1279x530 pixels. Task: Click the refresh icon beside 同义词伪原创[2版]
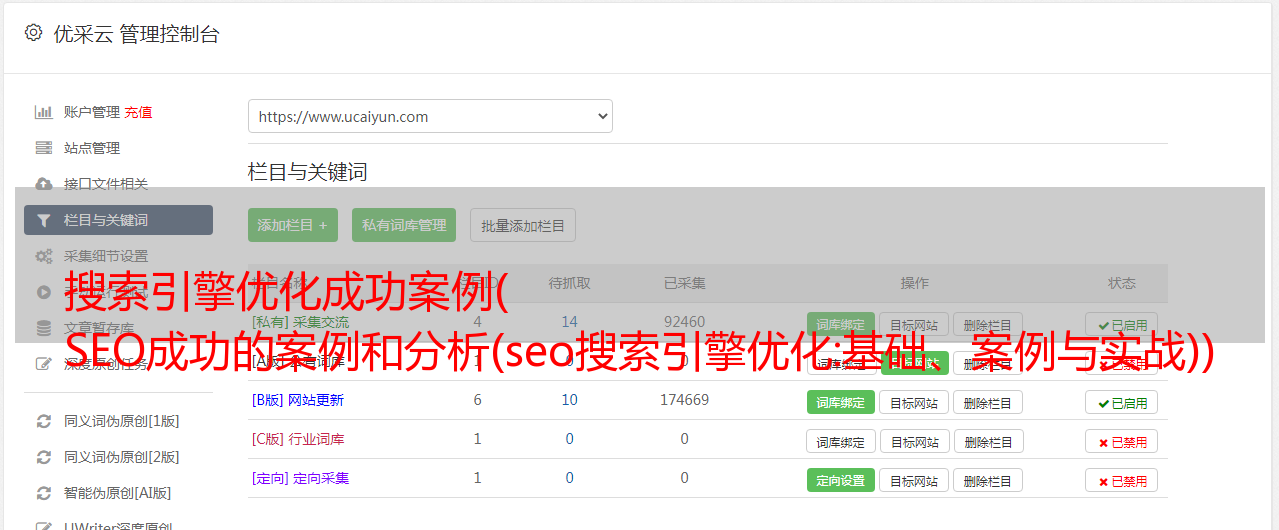click(43, 457)
